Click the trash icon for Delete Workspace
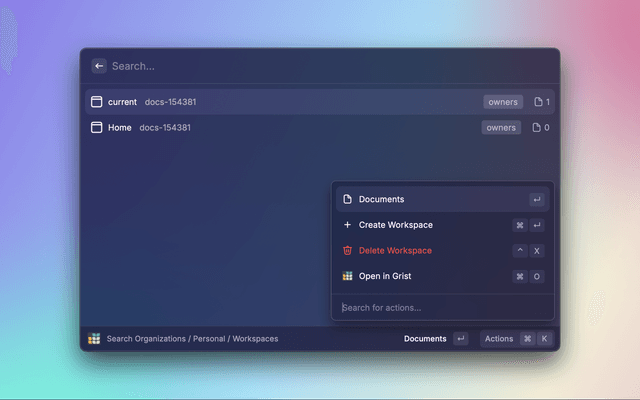640x400 pixels. (347, 250)
